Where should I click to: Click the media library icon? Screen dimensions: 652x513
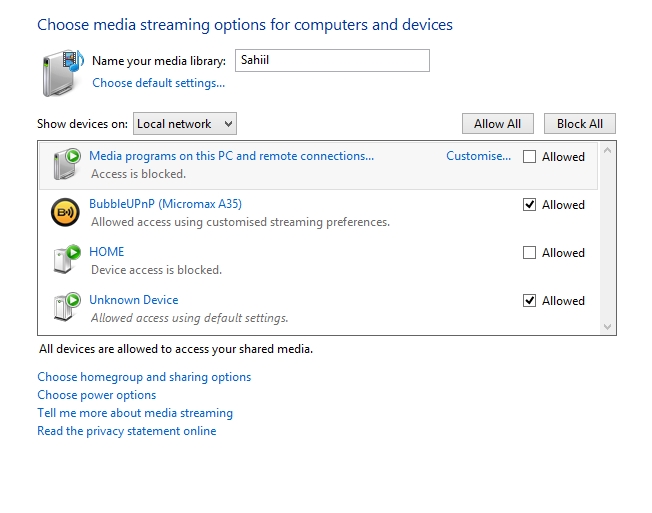[x=62, y=72]
